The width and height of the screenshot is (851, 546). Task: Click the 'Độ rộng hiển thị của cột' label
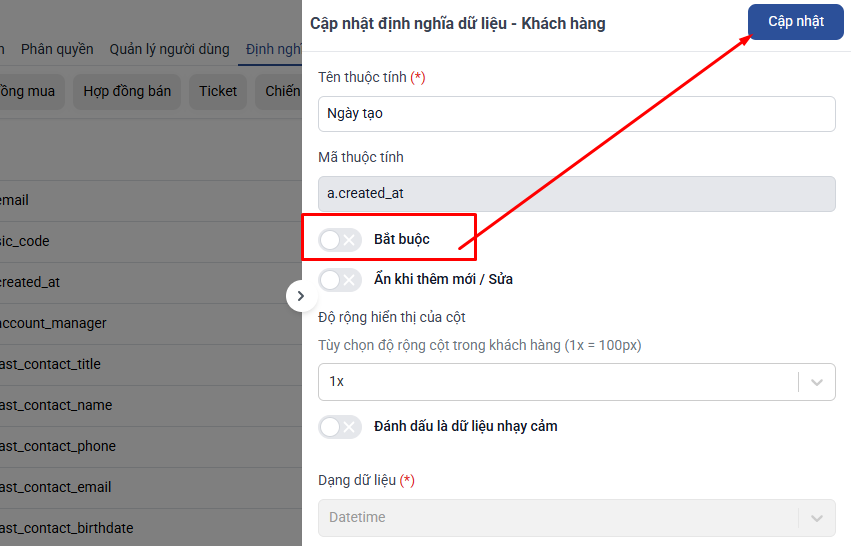click(x=392, y=318)
